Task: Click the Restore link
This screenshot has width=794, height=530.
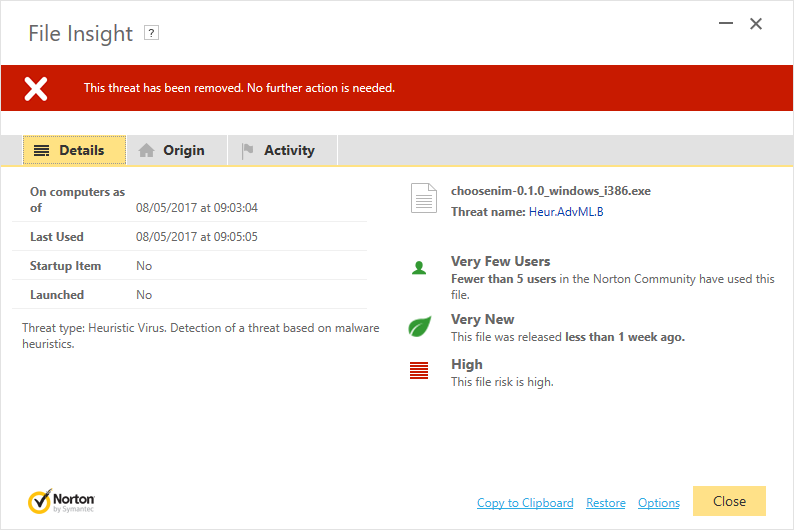Action: (x=605, y=503)
